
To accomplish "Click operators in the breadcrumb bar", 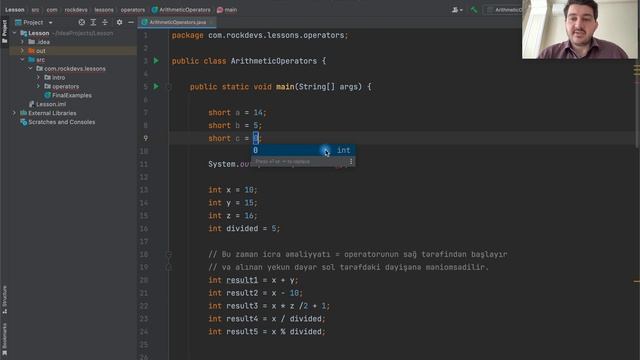I will click(x=133, y=9).
